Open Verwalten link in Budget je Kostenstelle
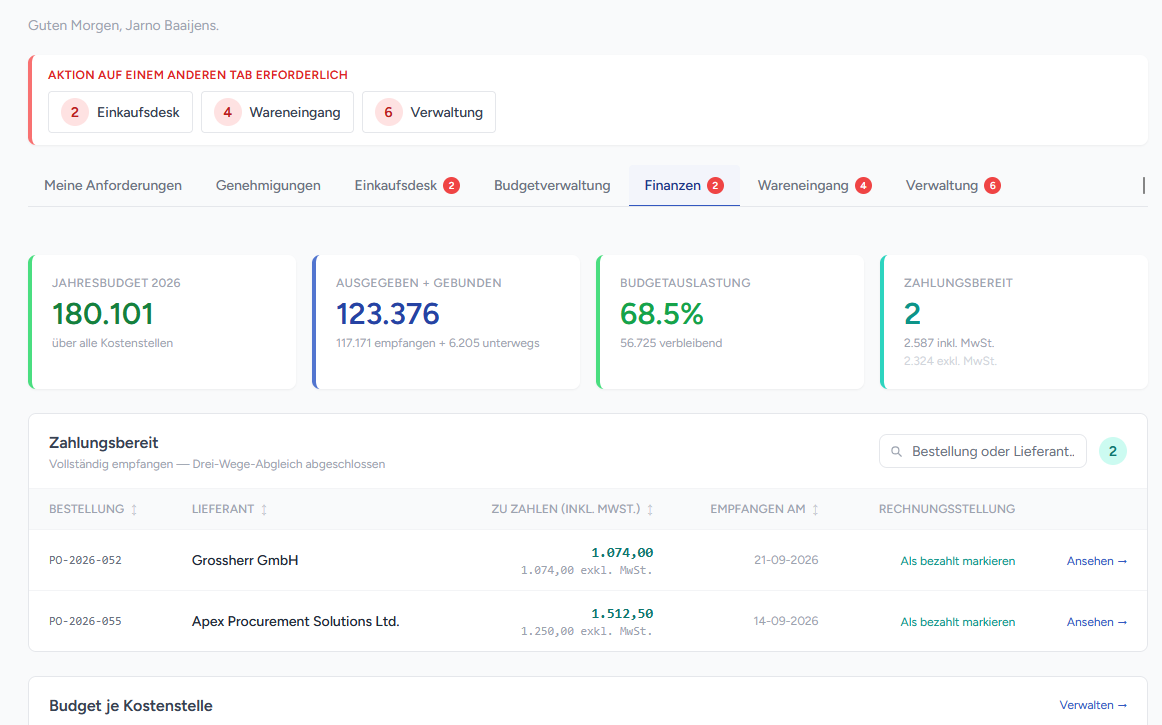 pos(1093,705)
